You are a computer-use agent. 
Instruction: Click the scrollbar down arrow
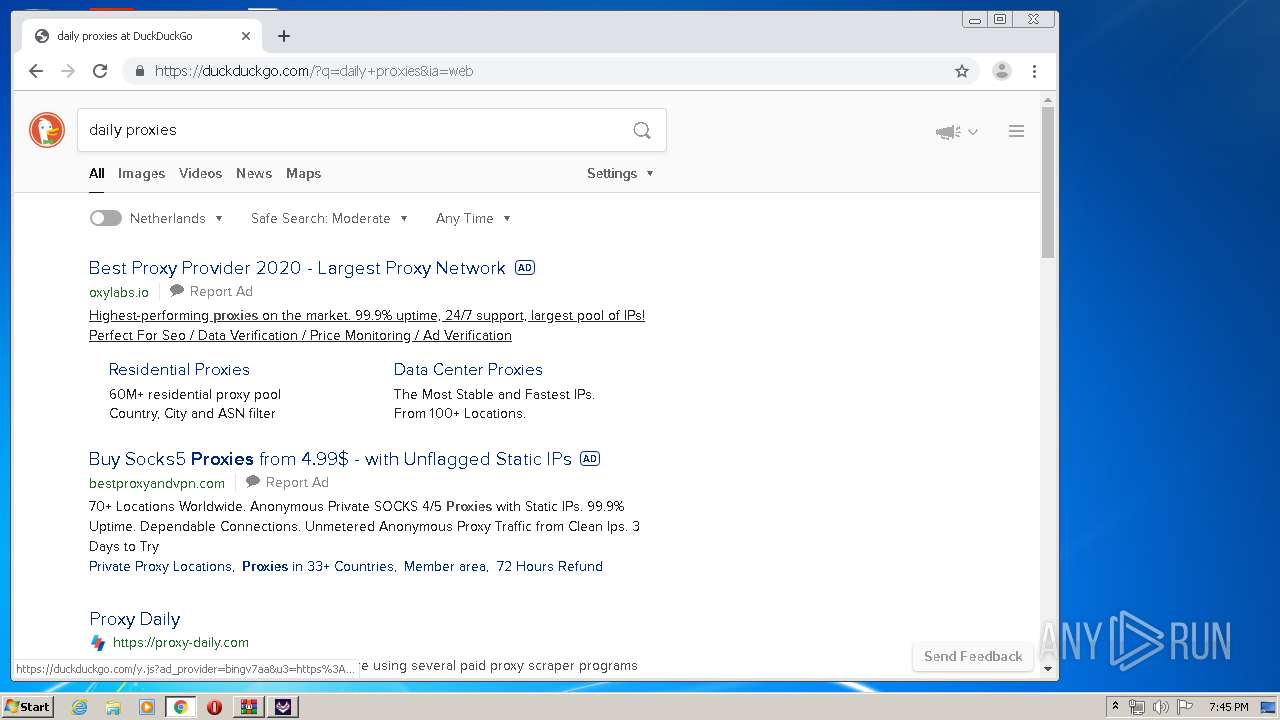pyautogui.click(x=1048, y=669)
